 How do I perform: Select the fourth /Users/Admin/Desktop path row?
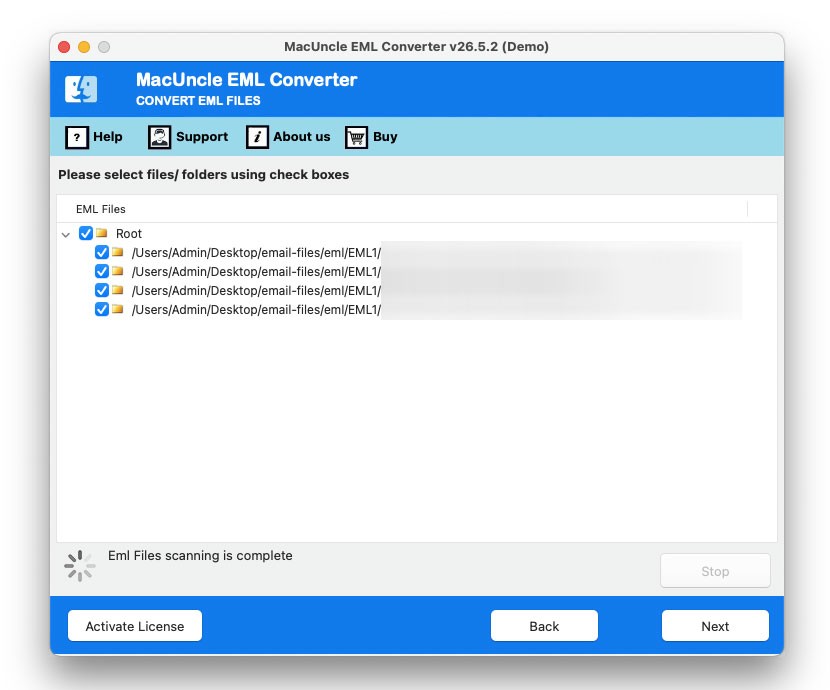(x=256, y=310)
